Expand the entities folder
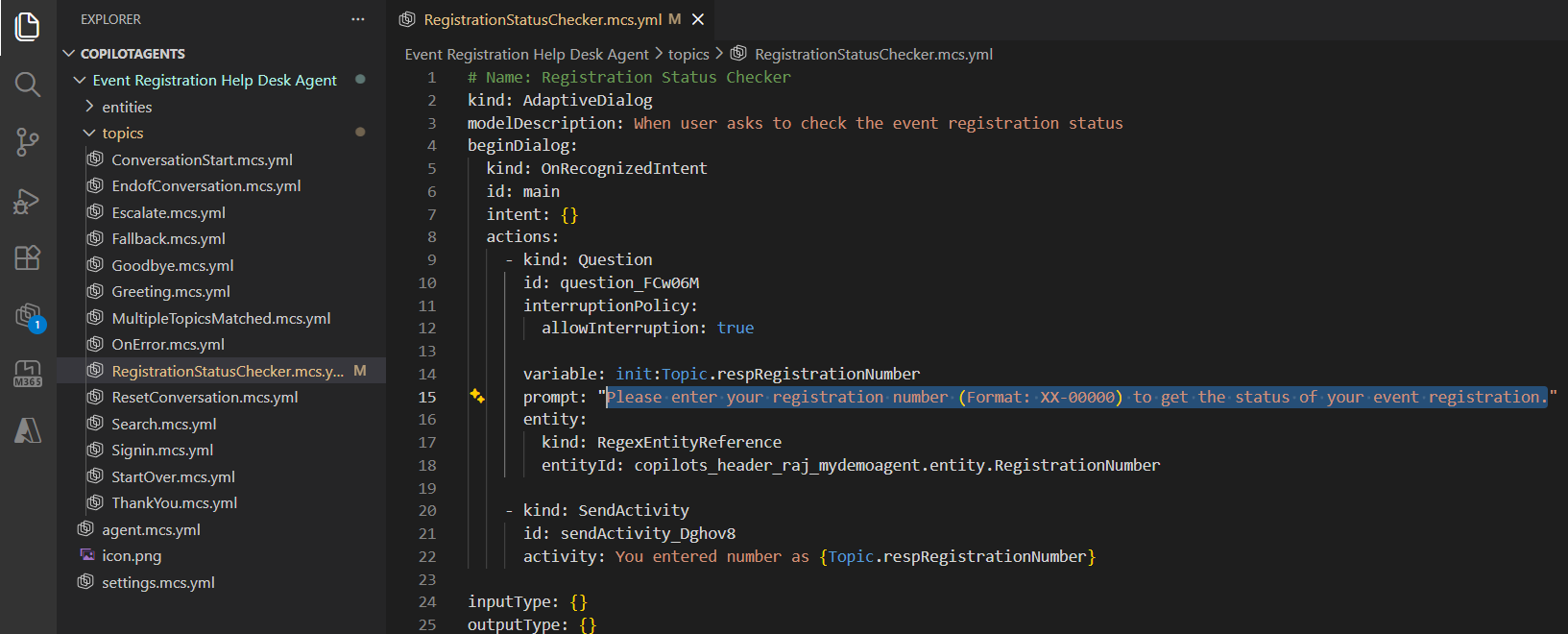Screen dimensions: 1568x634 click(90, 107)
